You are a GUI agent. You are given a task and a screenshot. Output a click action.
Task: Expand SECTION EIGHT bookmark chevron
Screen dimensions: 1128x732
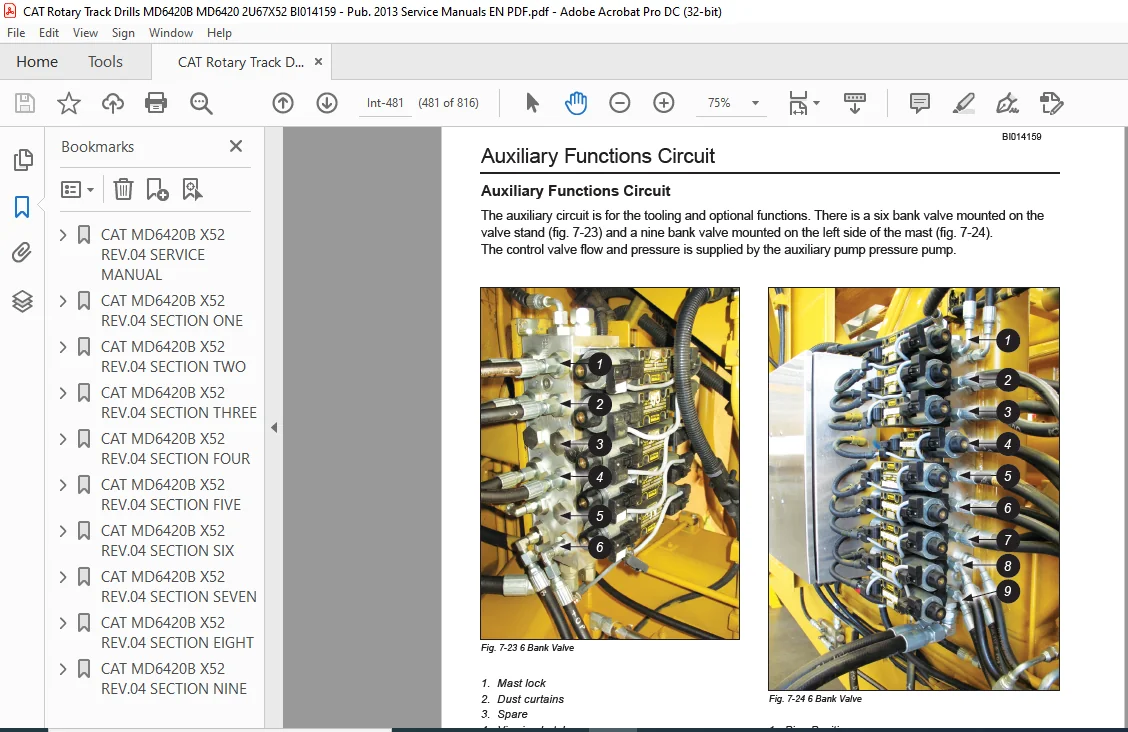click(x=63, y=623)
